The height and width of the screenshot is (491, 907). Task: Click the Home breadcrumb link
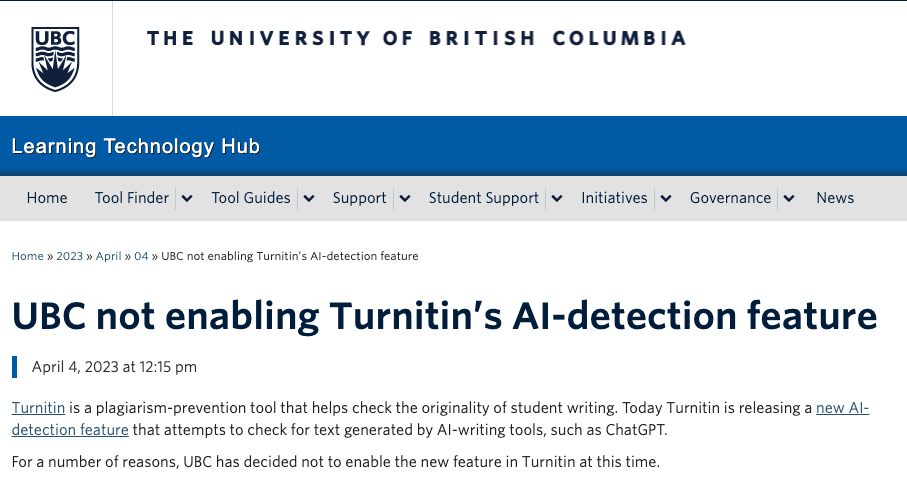[x=27, y=256]
